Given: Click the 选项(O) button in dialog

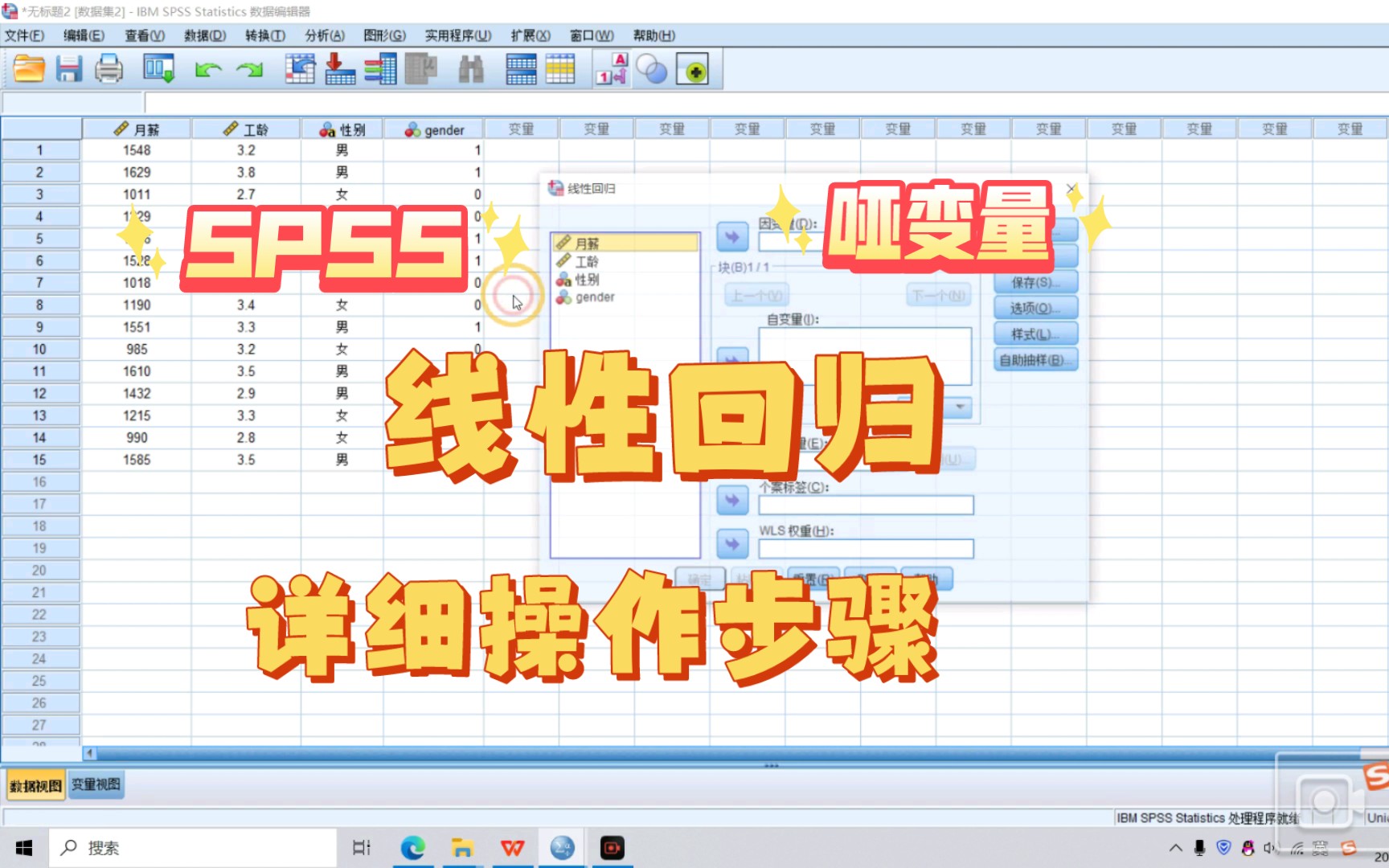Looking at the screenshot, I should tap(1035, 308).
